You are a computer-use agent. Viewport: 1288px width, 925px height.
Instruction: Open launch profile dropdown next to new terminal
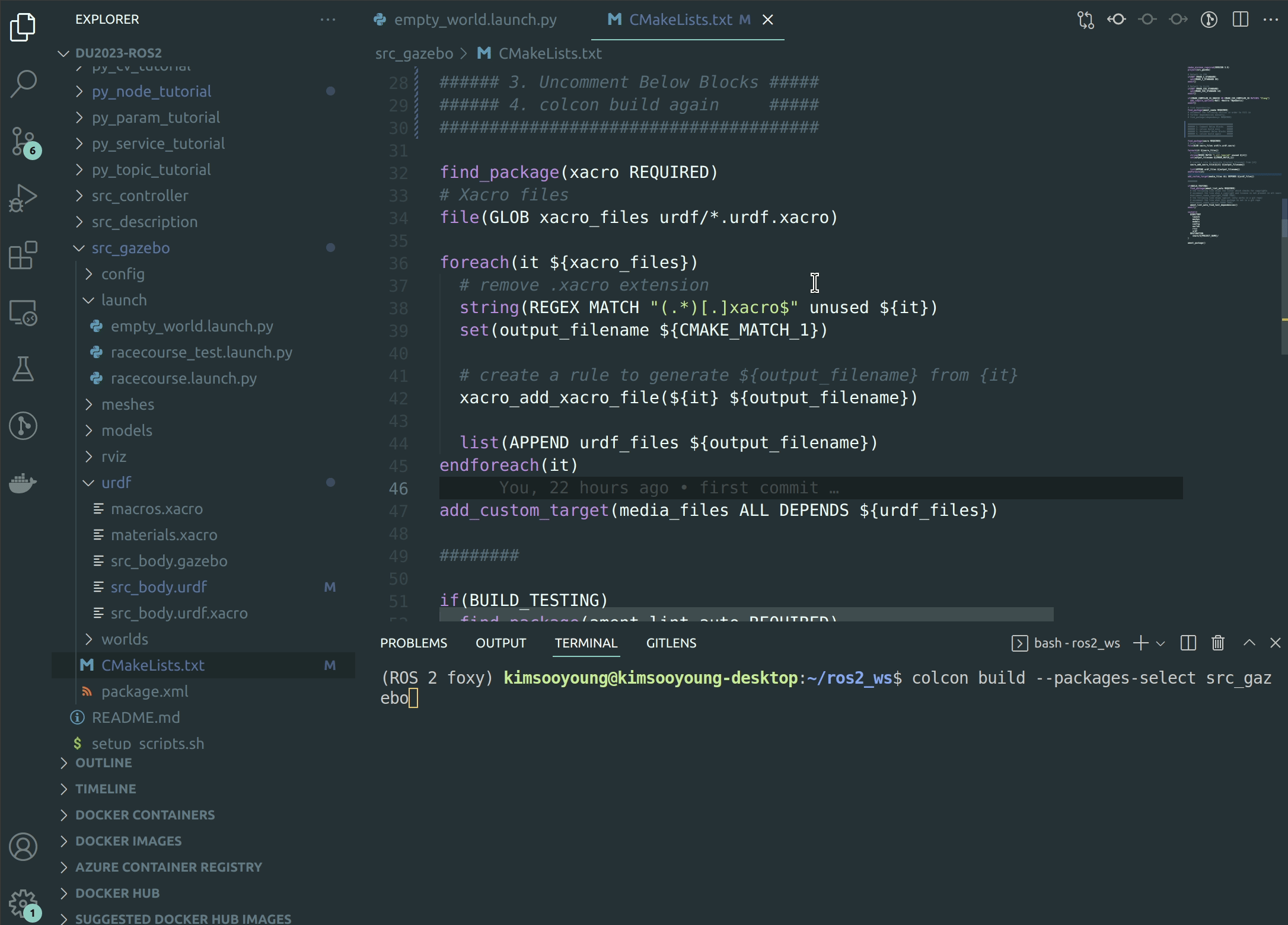coord(1161,643)
